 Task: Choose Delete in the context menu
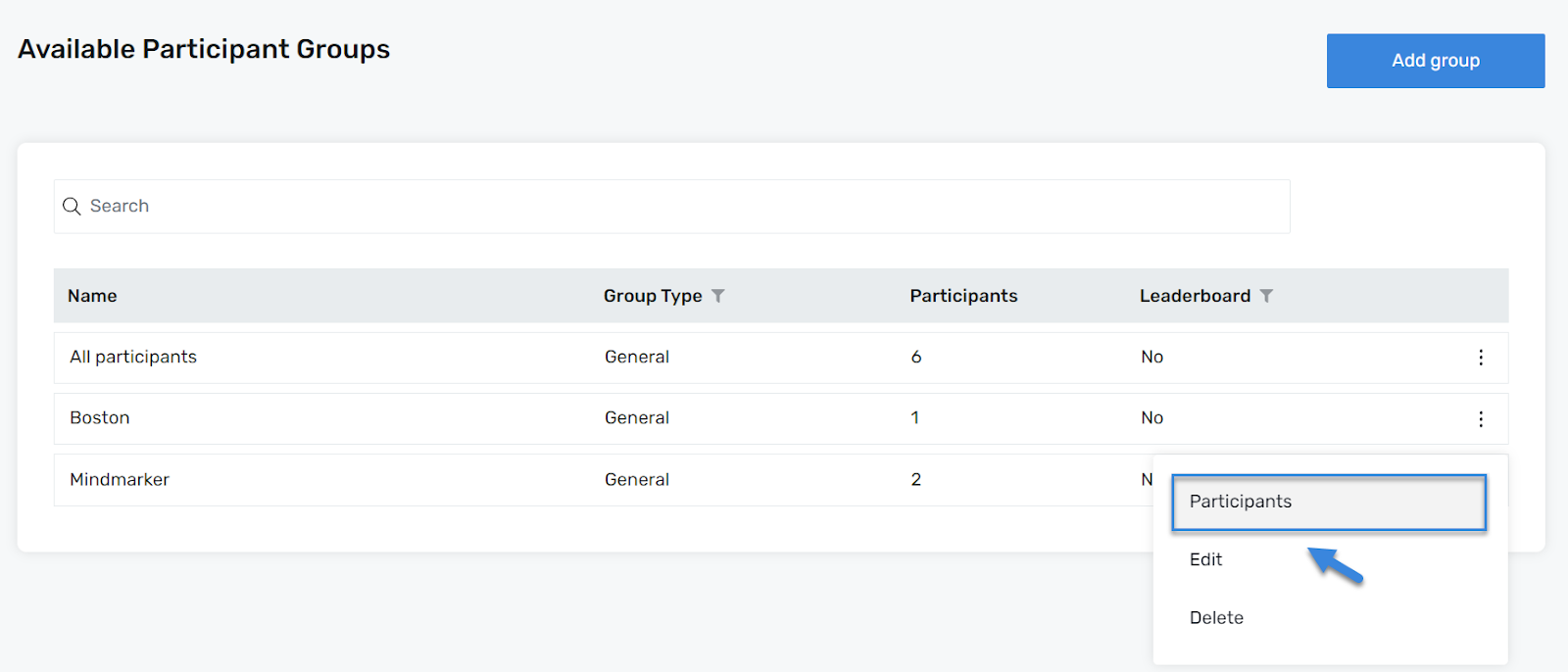tap(1216, 618)
